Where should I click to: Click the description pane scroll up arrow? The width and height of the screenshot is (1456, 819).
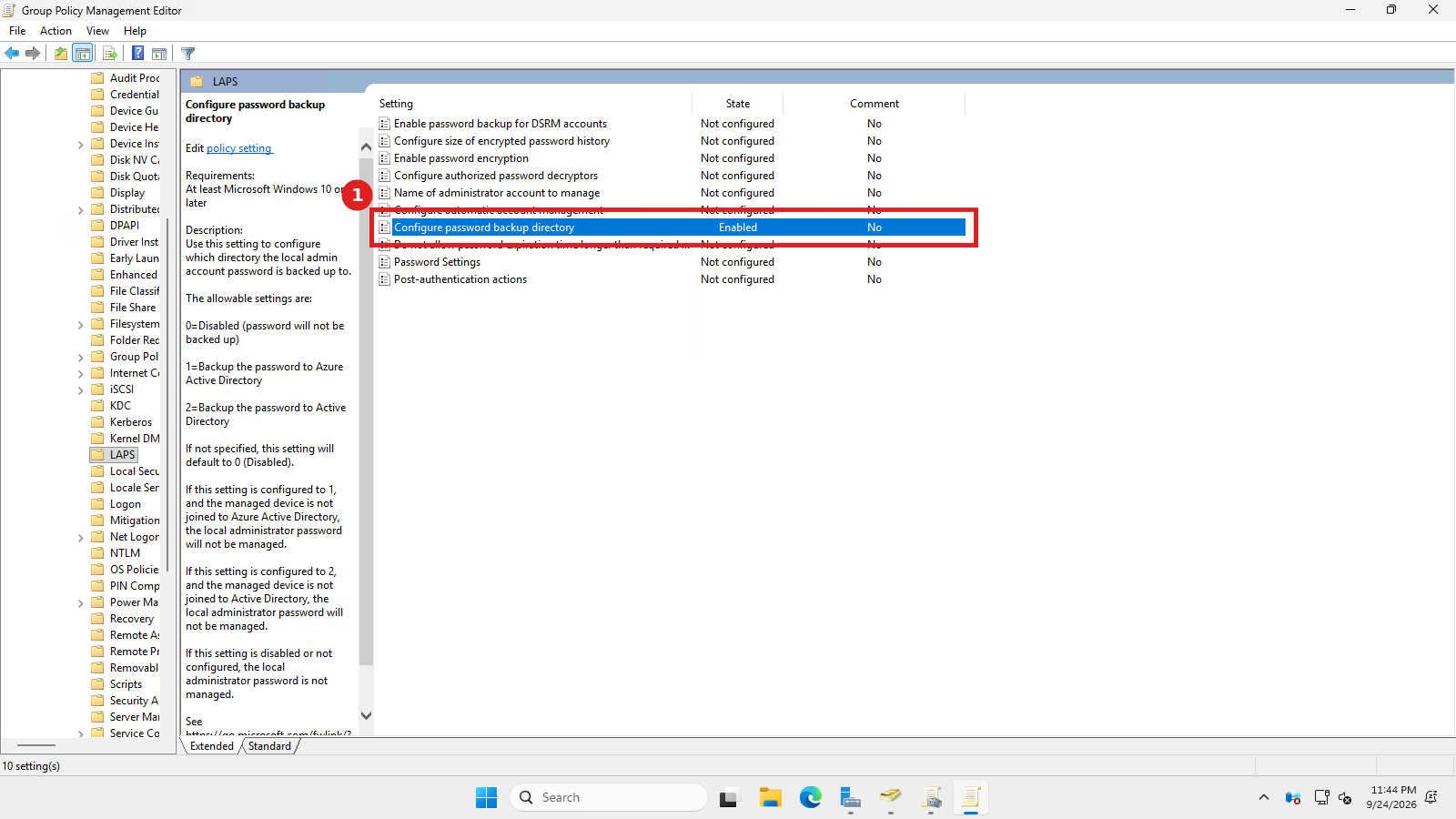366,147
